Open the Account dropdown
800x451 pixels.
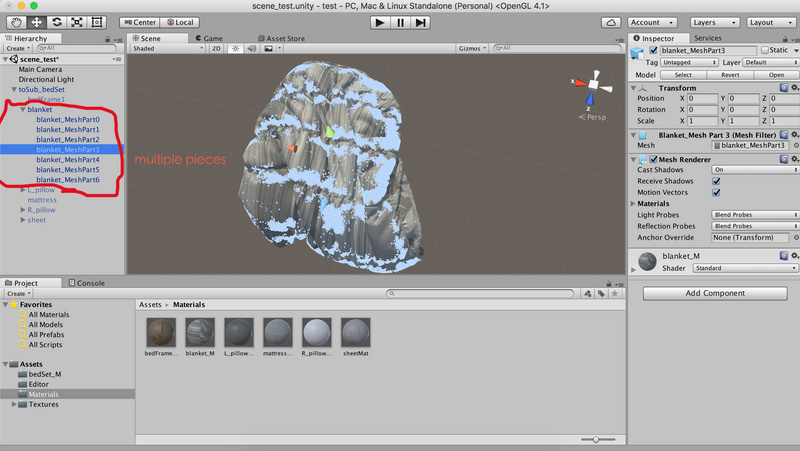[x=653, y=22]
